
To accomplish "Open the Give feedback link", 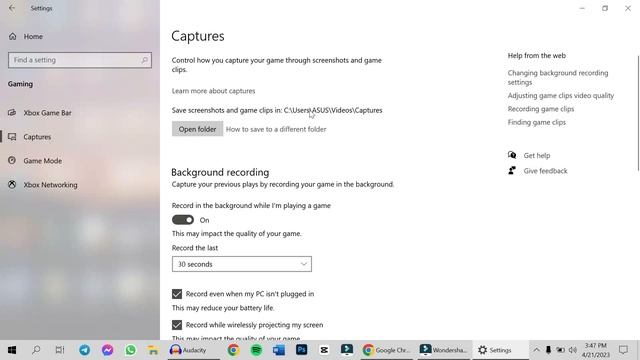I will point(545,171).
